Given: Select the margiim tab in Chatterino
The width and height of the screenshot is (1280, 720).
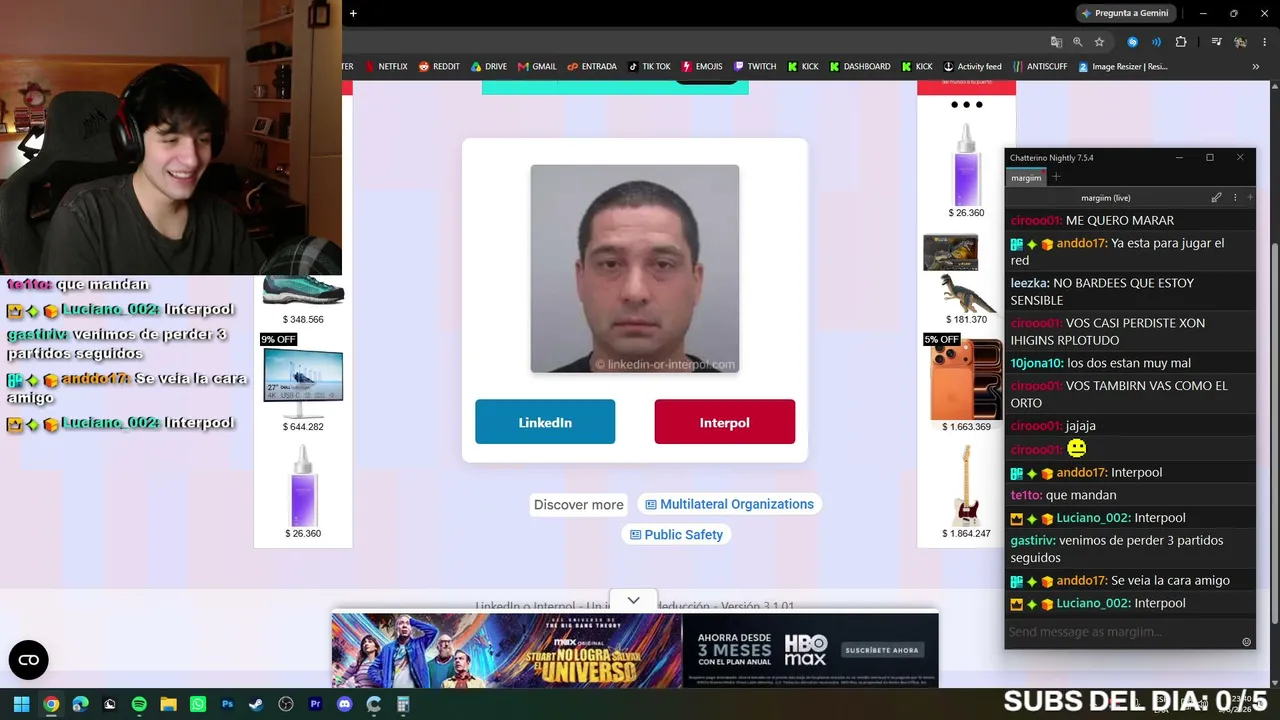Looking at the screenshot, I should [x=1026, y=178].
